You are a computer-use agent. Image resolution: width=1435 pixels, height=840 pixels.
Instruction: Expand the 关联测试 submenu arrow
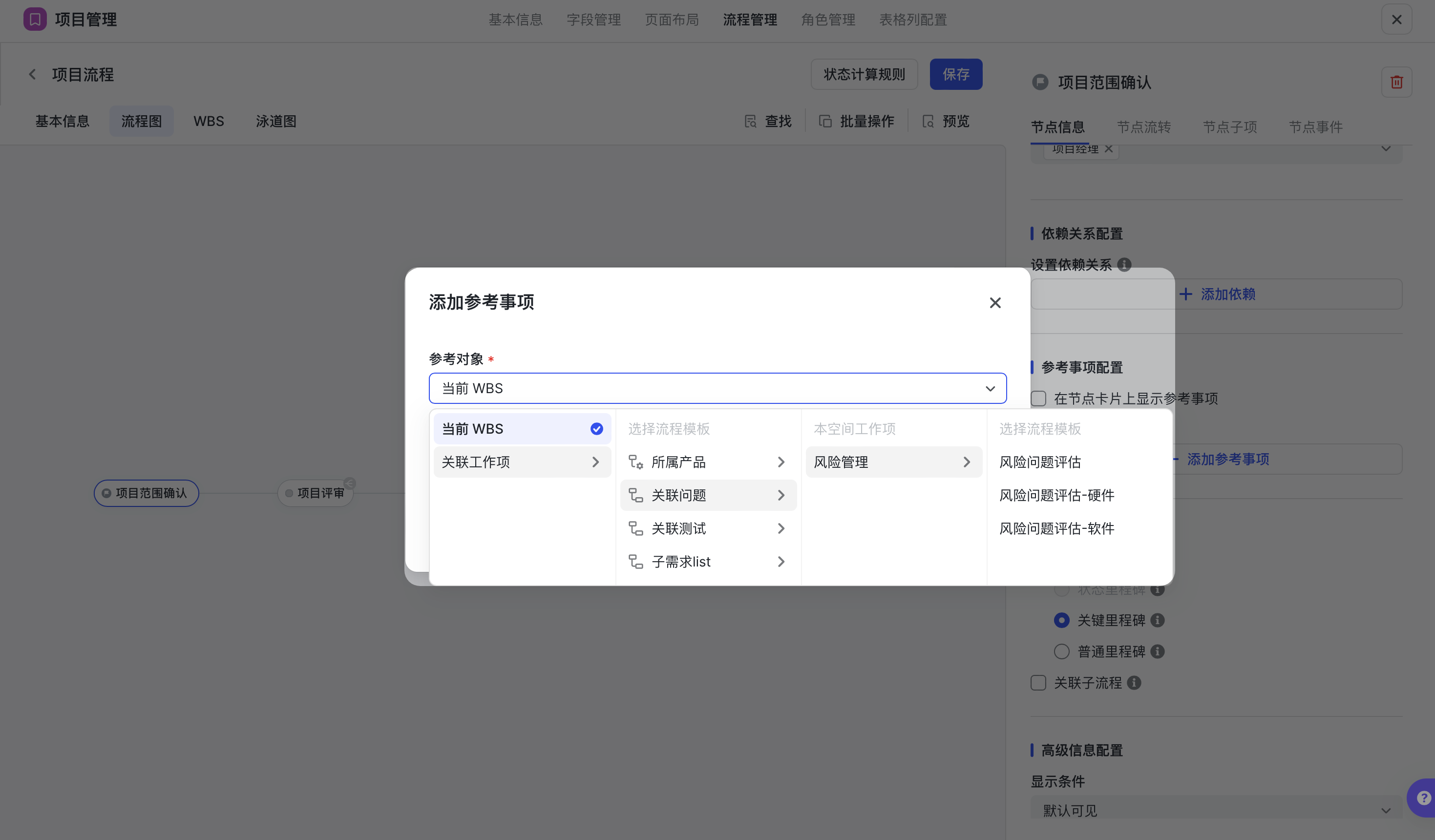(x=781, y=528)
